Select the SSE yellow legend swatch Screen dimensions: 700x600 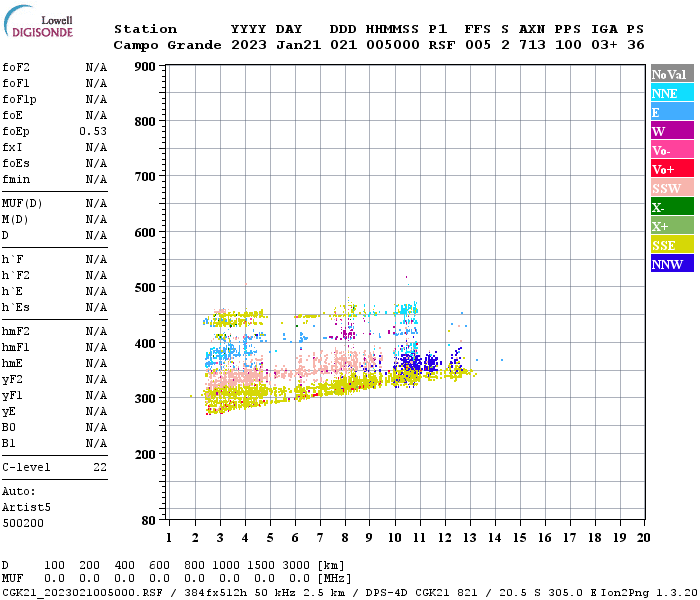tap(672, 245)
